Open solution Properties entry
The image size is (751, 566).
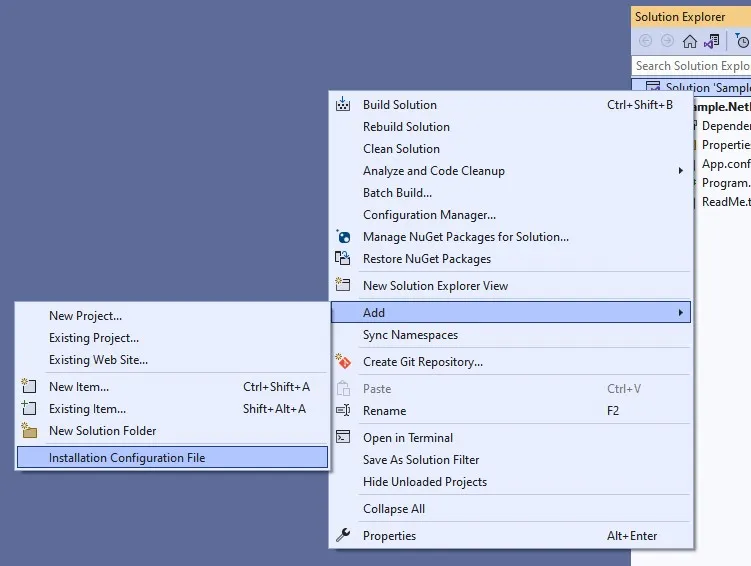click(x=512, y=536)
